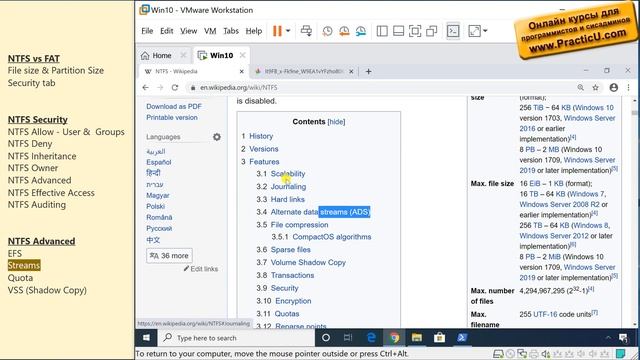Screen dimensions: 640x360
Task: Toggle the VMware thumbnail bar
Action: pyautogui.click(x=398, y=31)
